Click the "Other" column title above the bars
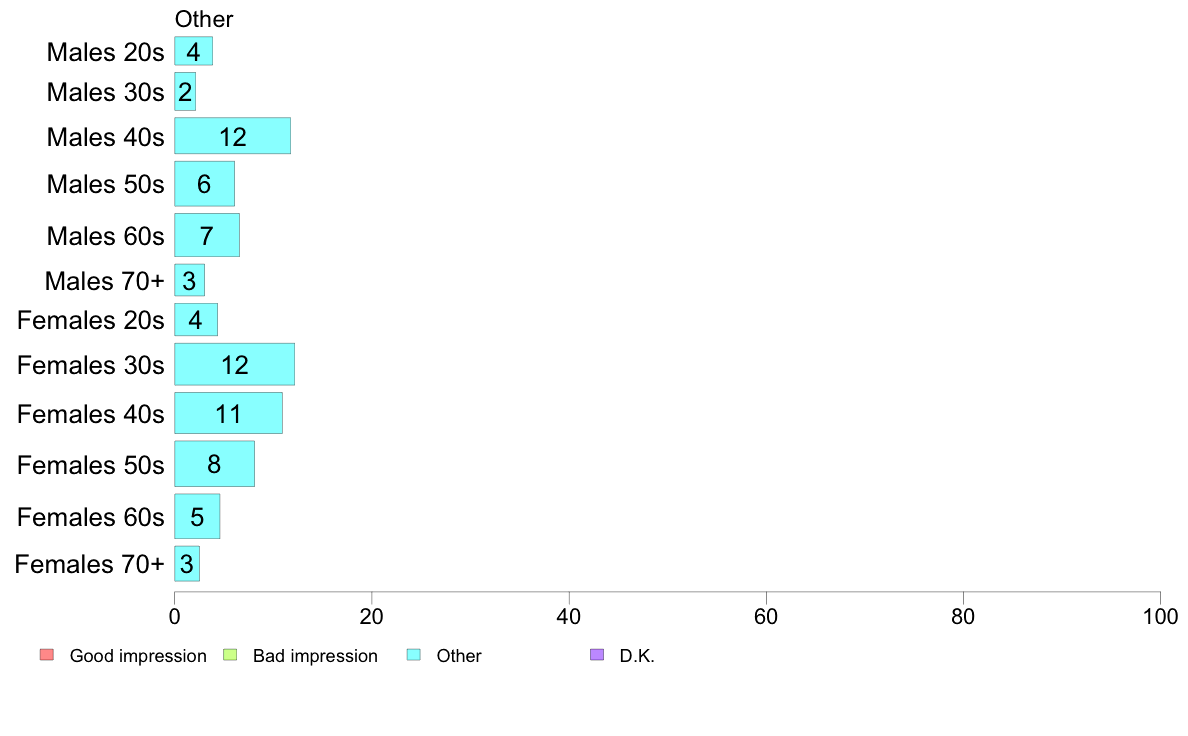The width and height of the screenshot is (1188, 736). (204, 19)
